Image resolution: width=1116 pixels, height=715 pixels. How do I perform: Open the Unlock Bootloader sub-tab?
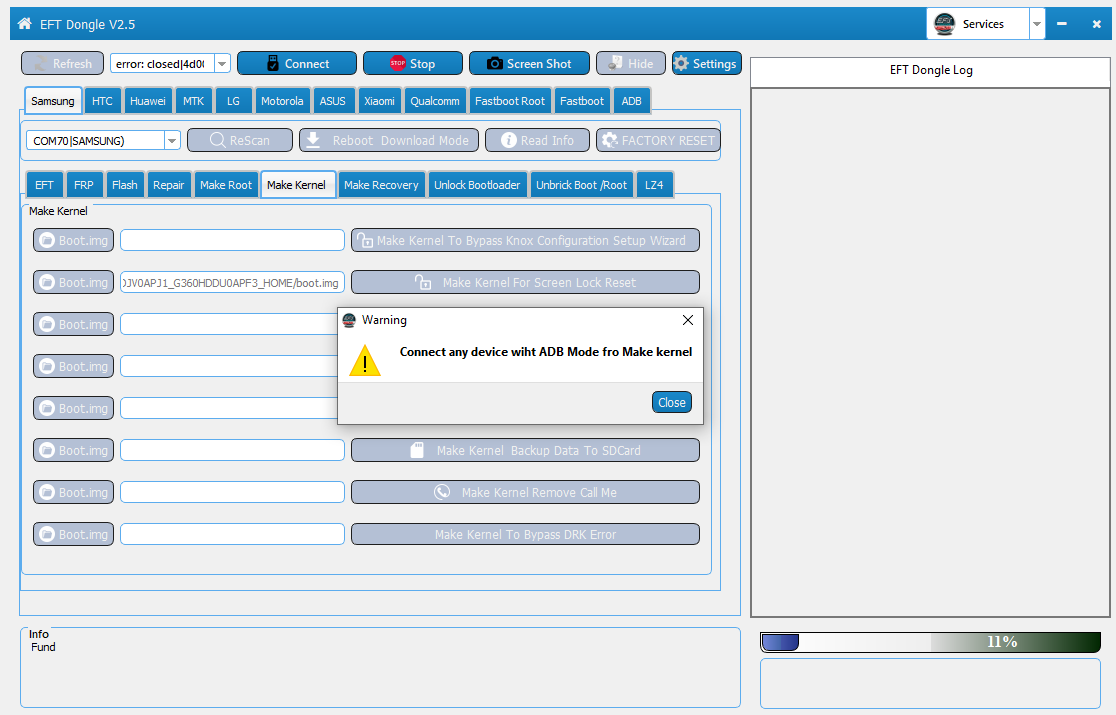(x=477, y=185)
